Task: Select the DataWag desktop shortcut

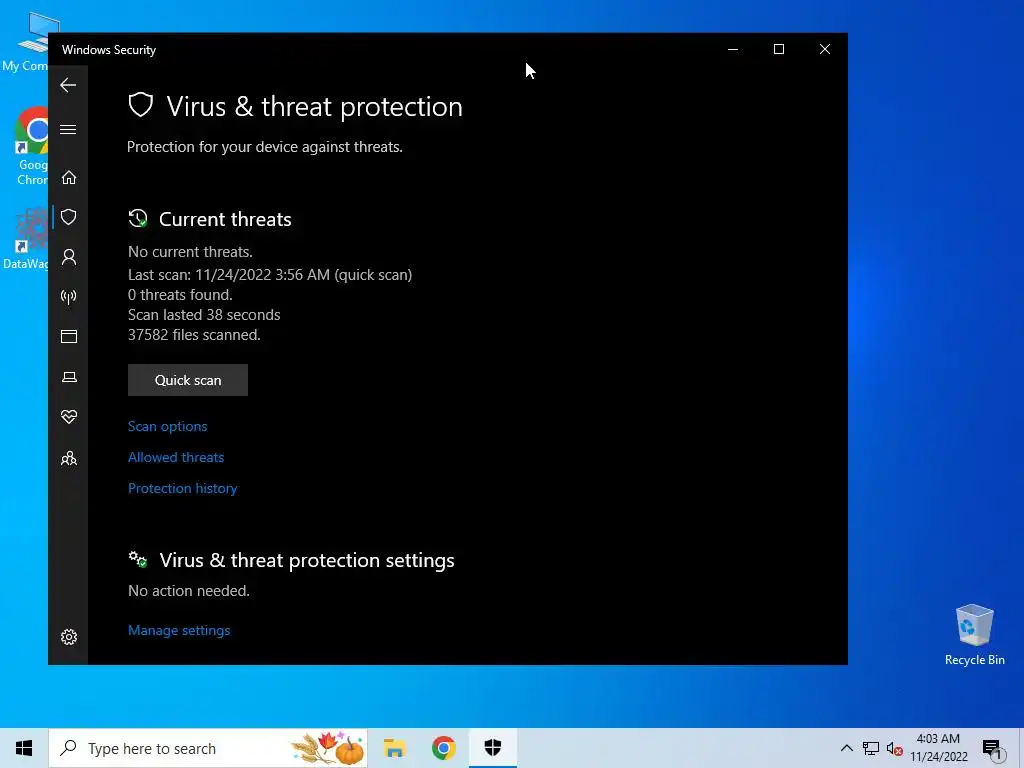Action: [25, 238]
